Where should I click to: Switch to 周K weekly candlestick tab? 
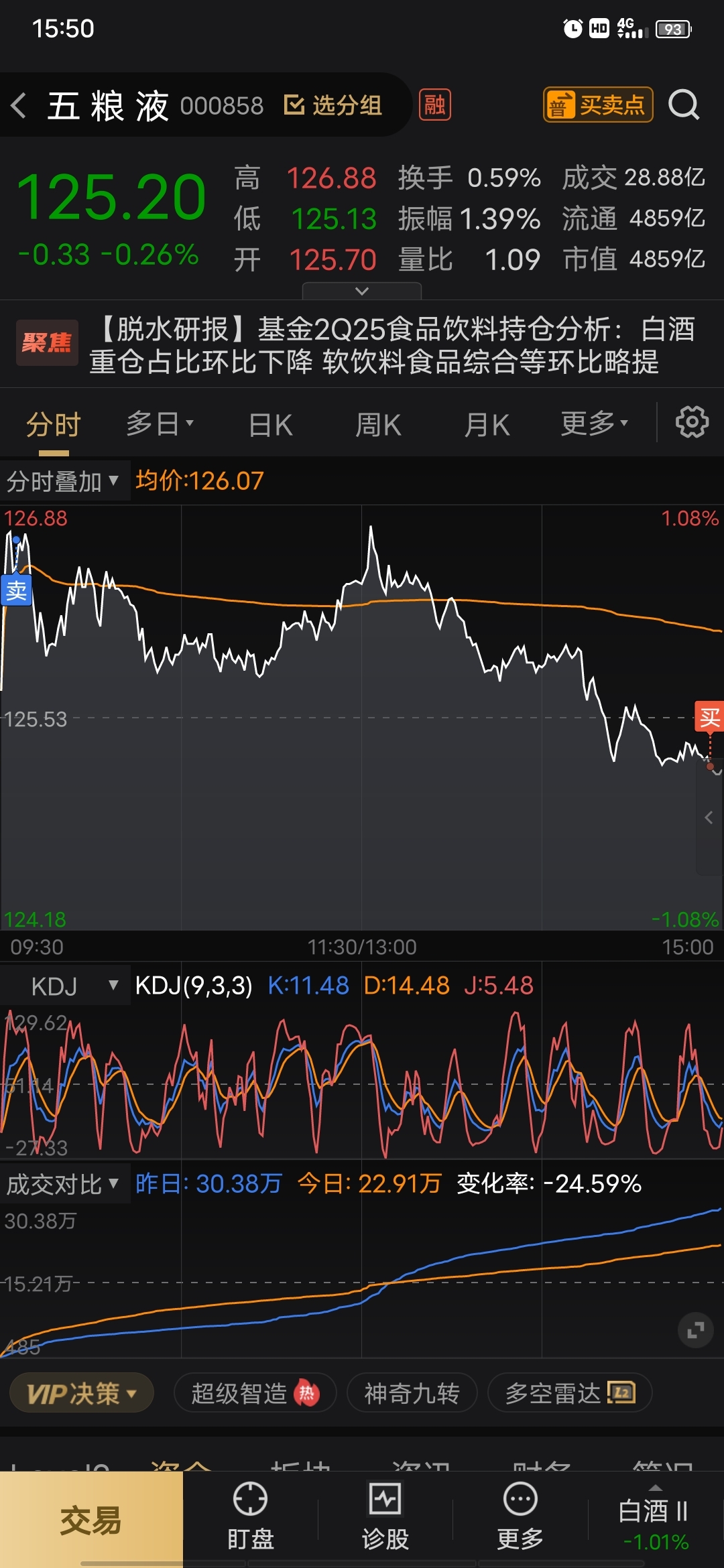click(378, 425)
